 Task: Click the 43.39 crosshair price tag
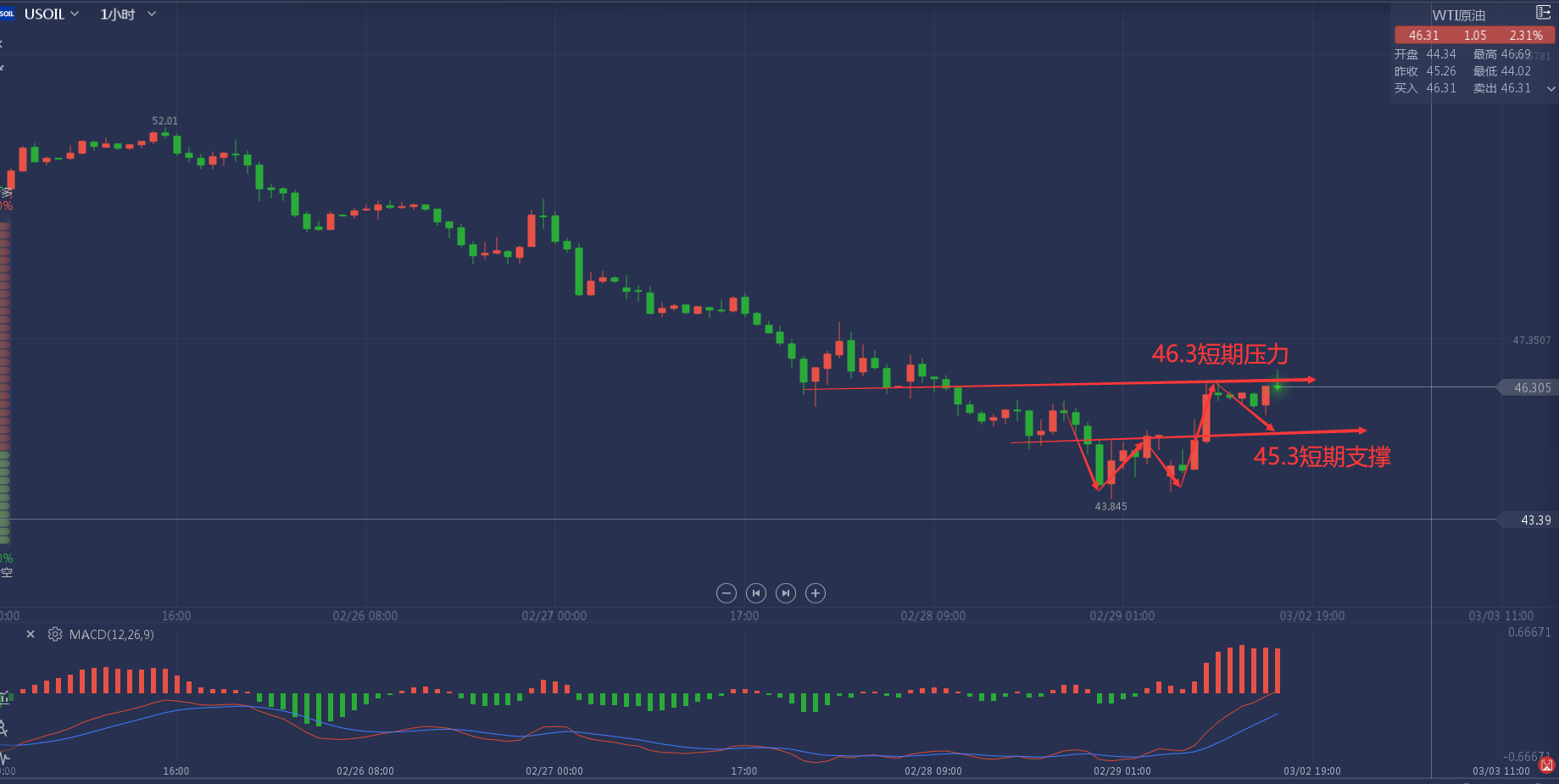tap(1528, 520)
